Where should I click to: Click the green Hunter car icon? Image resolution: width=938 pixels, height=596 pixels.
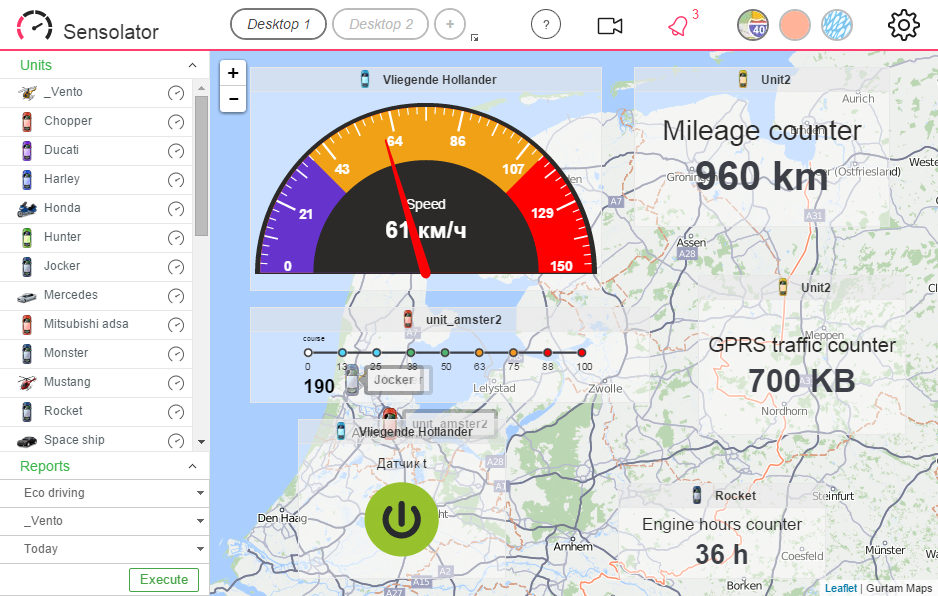click(27, 238)
